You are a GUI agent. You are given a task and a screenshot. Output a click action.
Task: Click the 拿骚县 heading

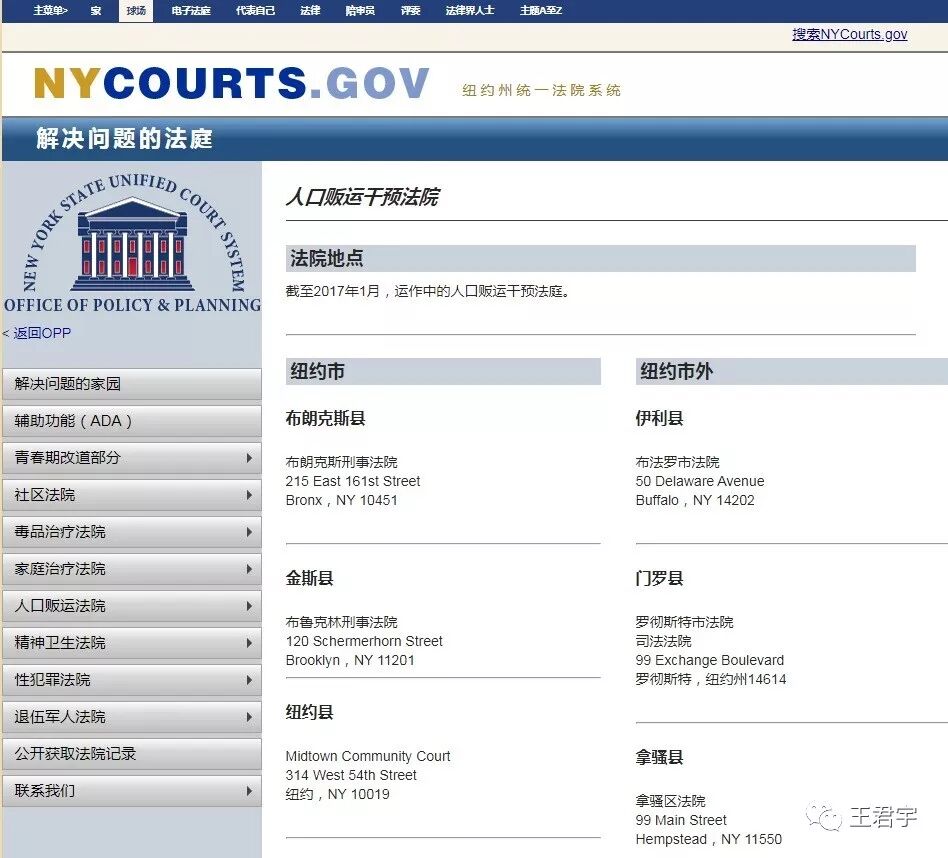point(660,758)
